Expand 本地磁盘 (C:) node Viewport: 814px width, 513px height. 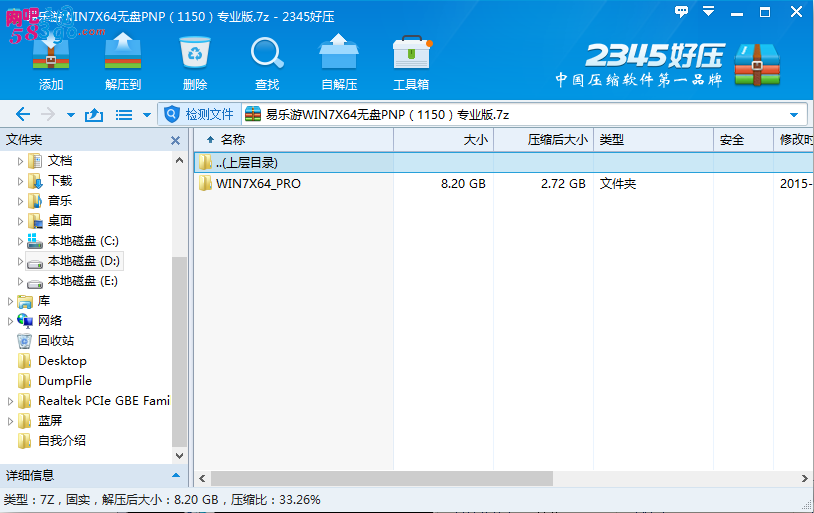20,241
